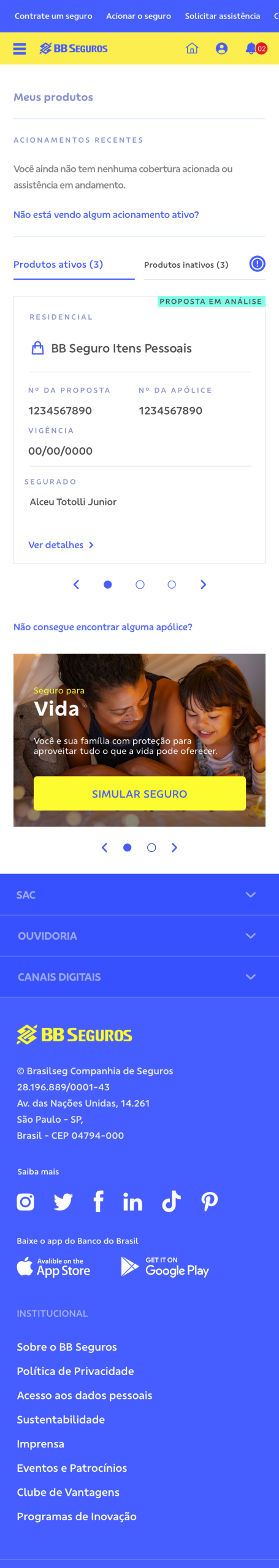
Task: Switch to Produtos inativos (3) tab
Action: (186, 265)
